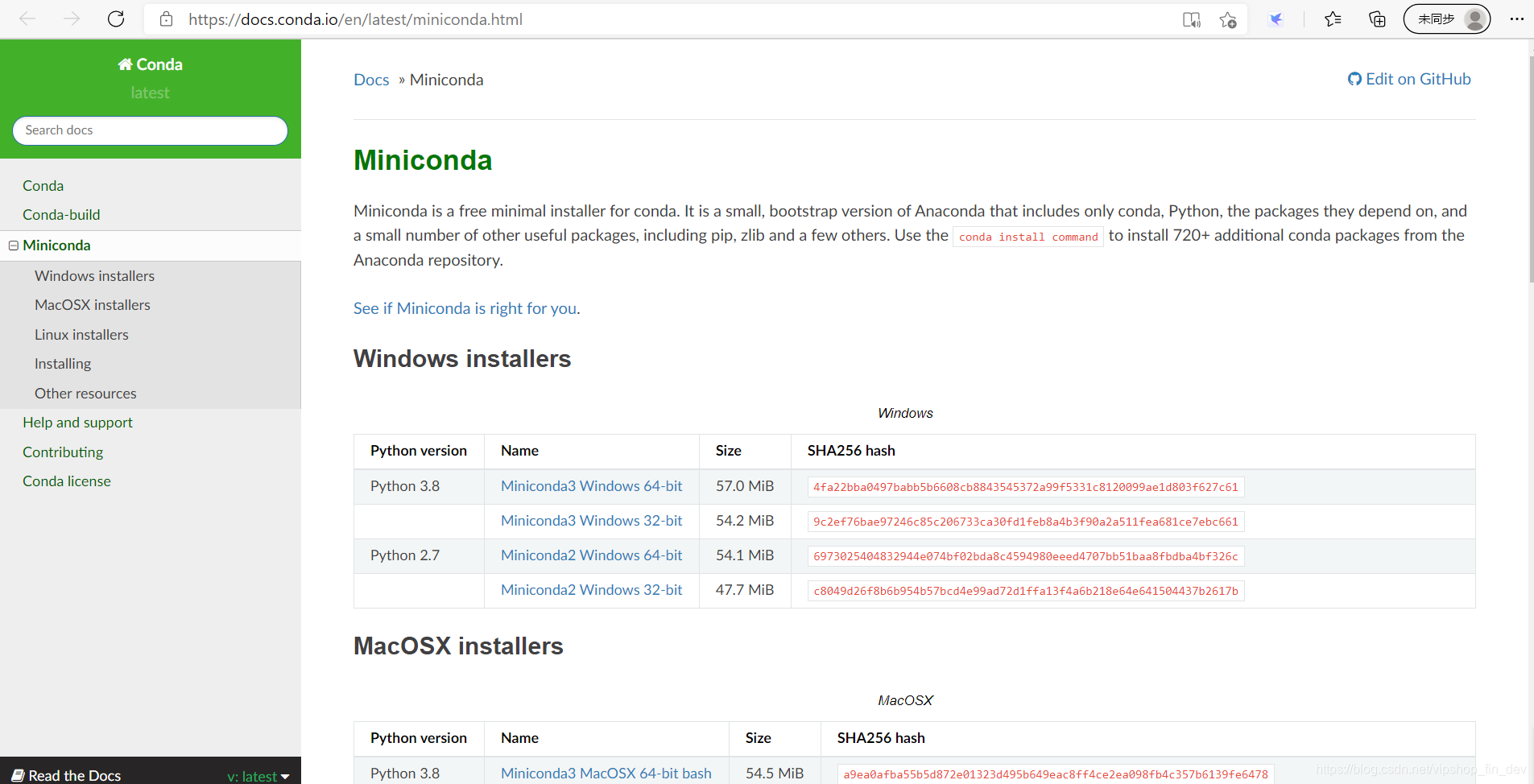Open the browser profile button
The height and width of the screenshot is (784, 1534).
click(1446, 19)
